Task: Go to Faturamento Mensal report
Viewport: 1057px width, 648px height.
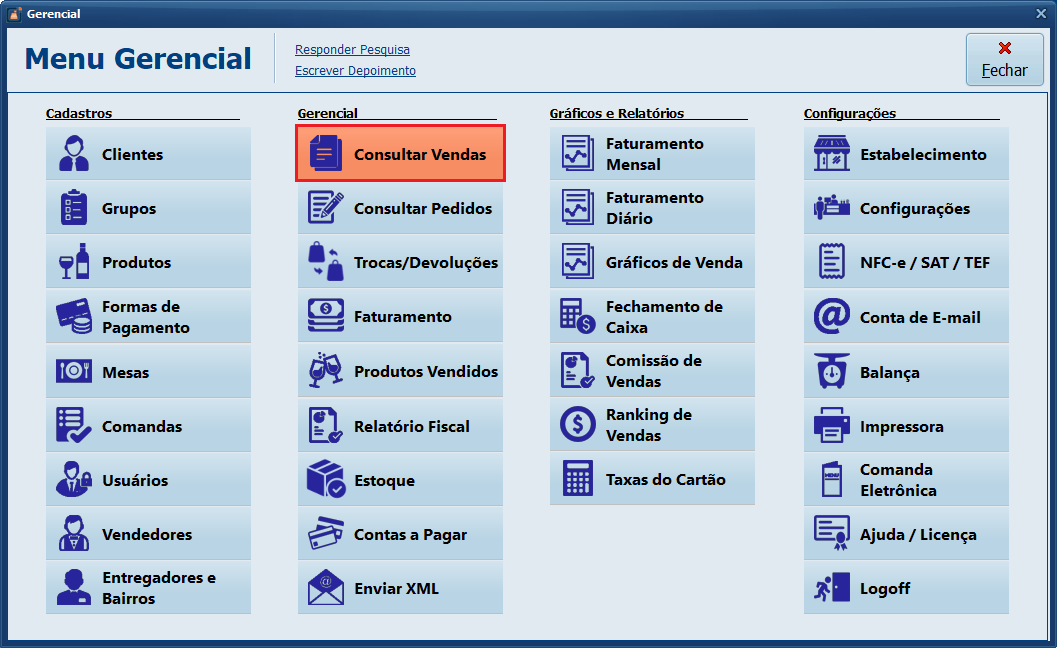Action: (652, 154)
